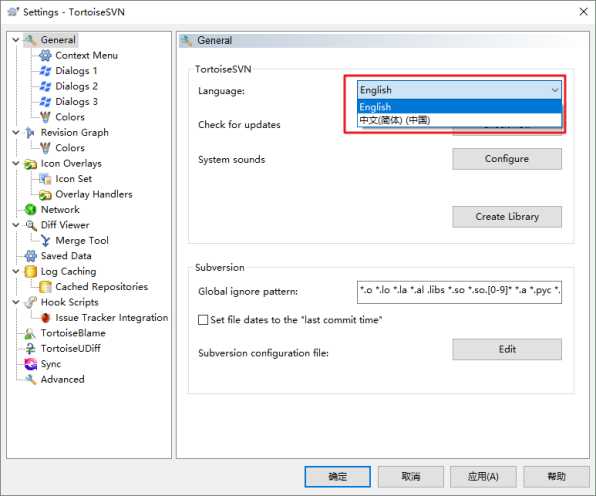This screenshot has width=596, height=496.
Task: Click the Dialogs 1 window icon
Action: pyautogui.click(x=45, y=71)
